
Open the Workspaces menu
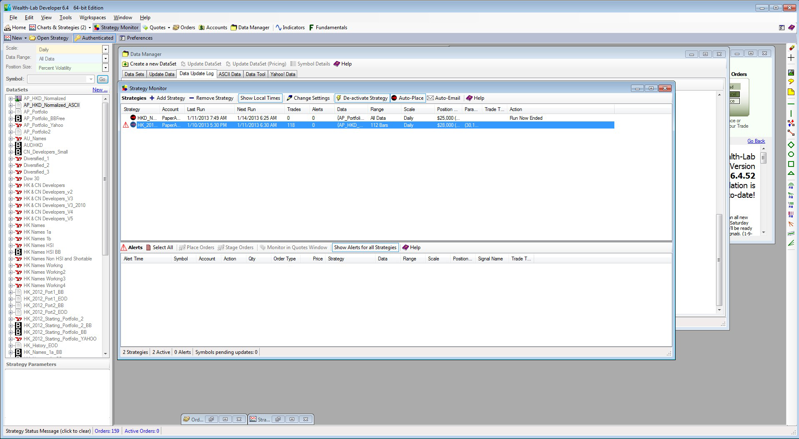coord(92,17)
